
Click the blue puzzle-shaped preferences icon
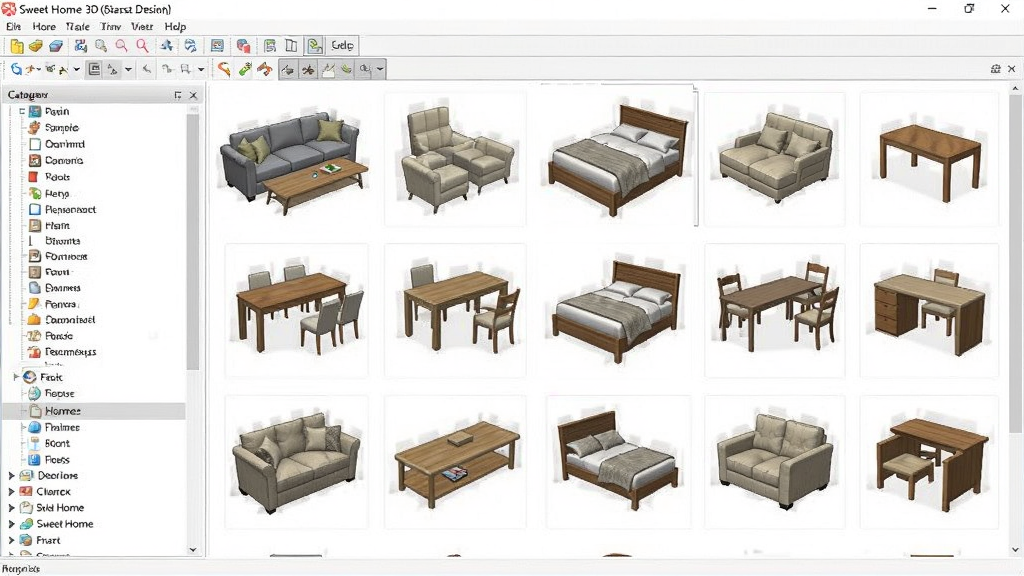[x=80, y=46]
